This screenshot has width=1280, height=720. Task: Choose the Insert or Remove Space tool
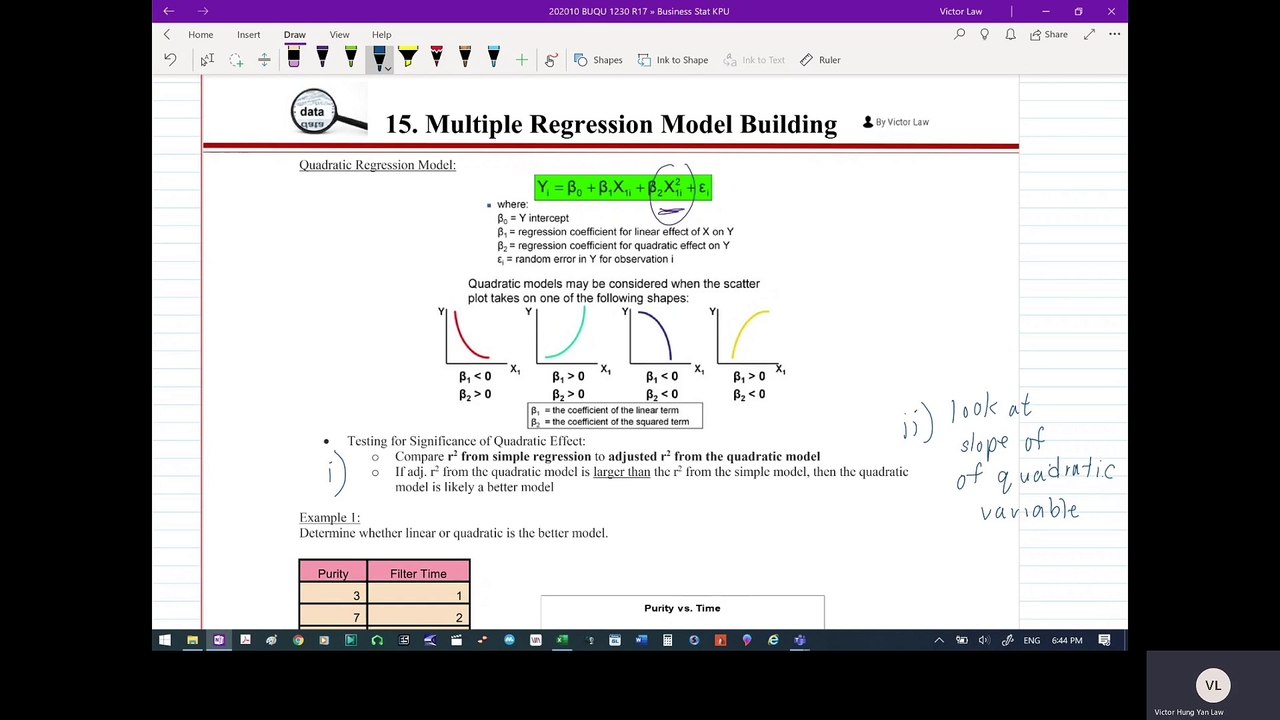[264, 60]
